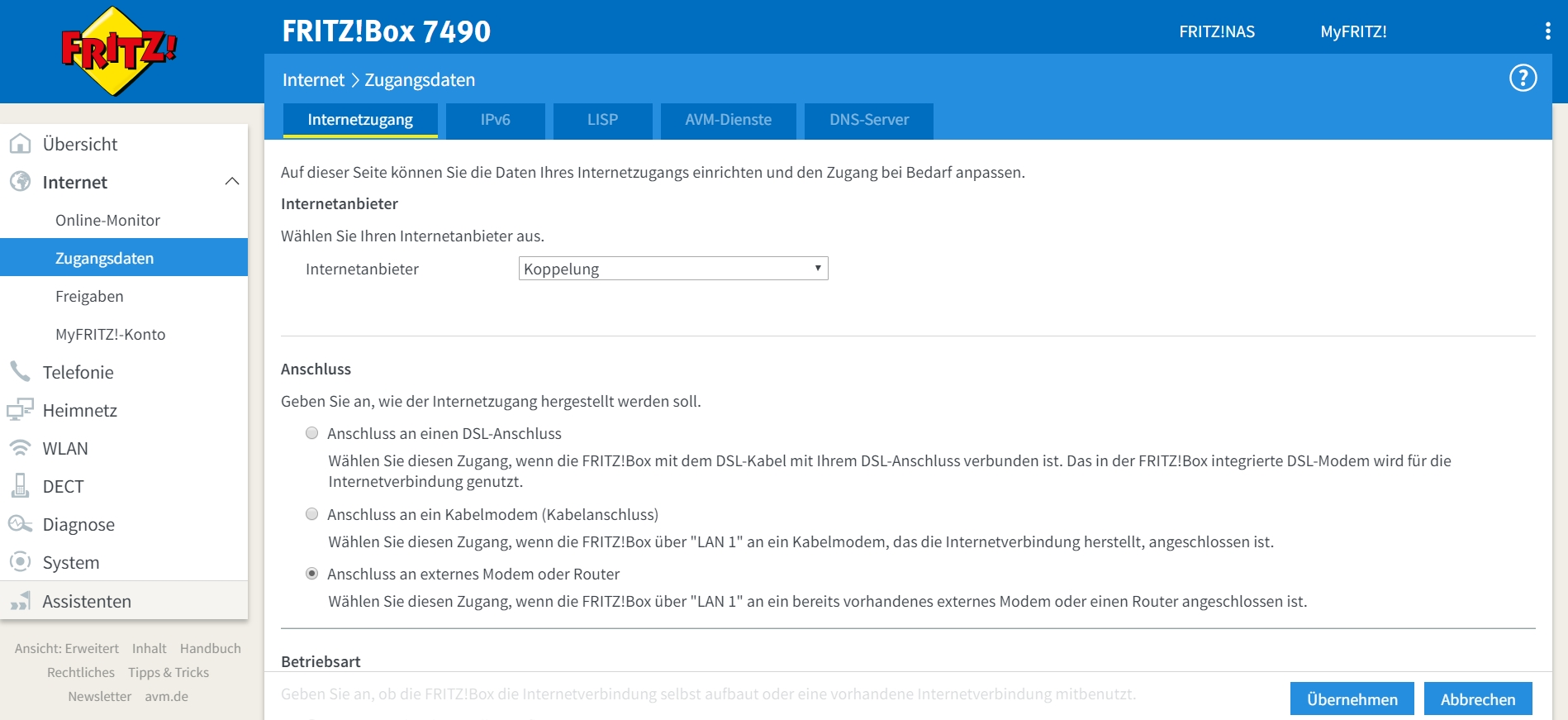The width and height of the screenshot is (1568, 720).
Task: Open the DECT menu entry
Action: coord(124,486)
